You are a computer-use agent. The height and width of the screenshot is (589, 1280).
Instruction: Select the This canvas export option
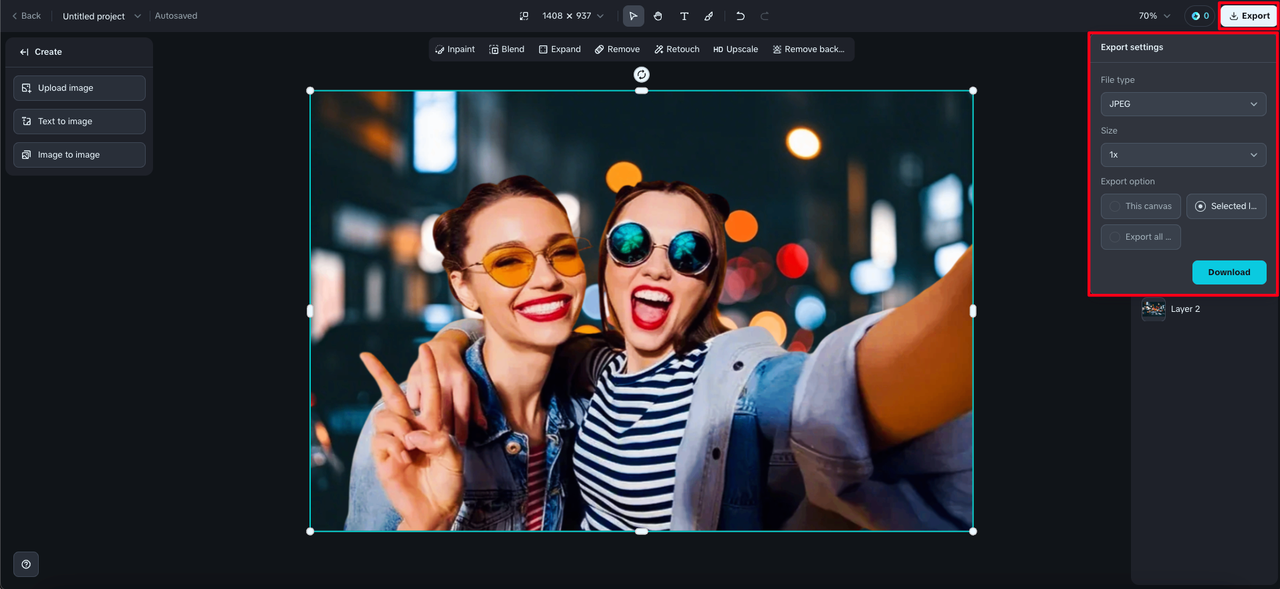[1140, 206]
